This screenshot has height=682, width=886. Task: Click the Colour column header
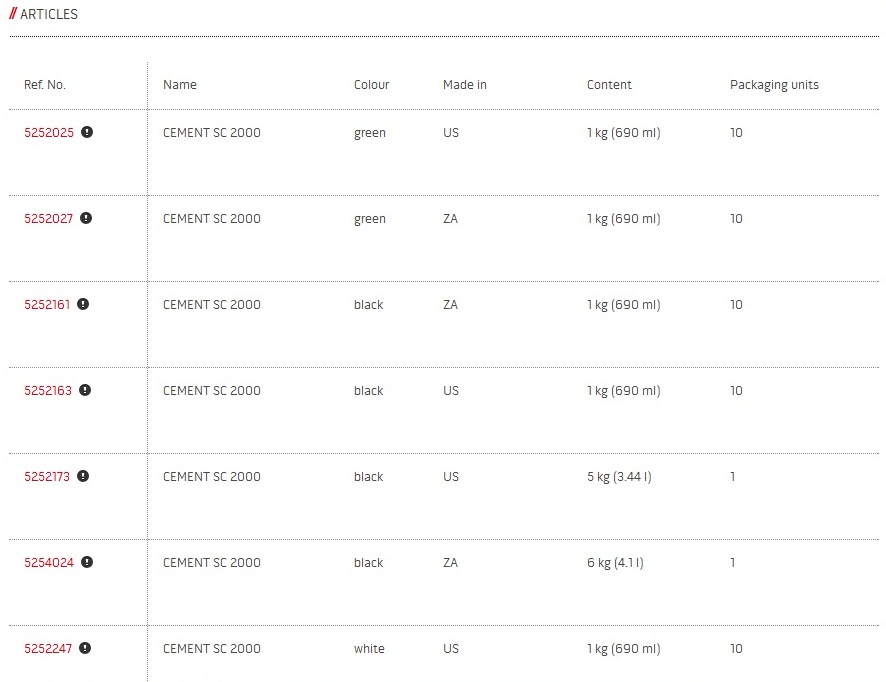(x=371, y=85)
